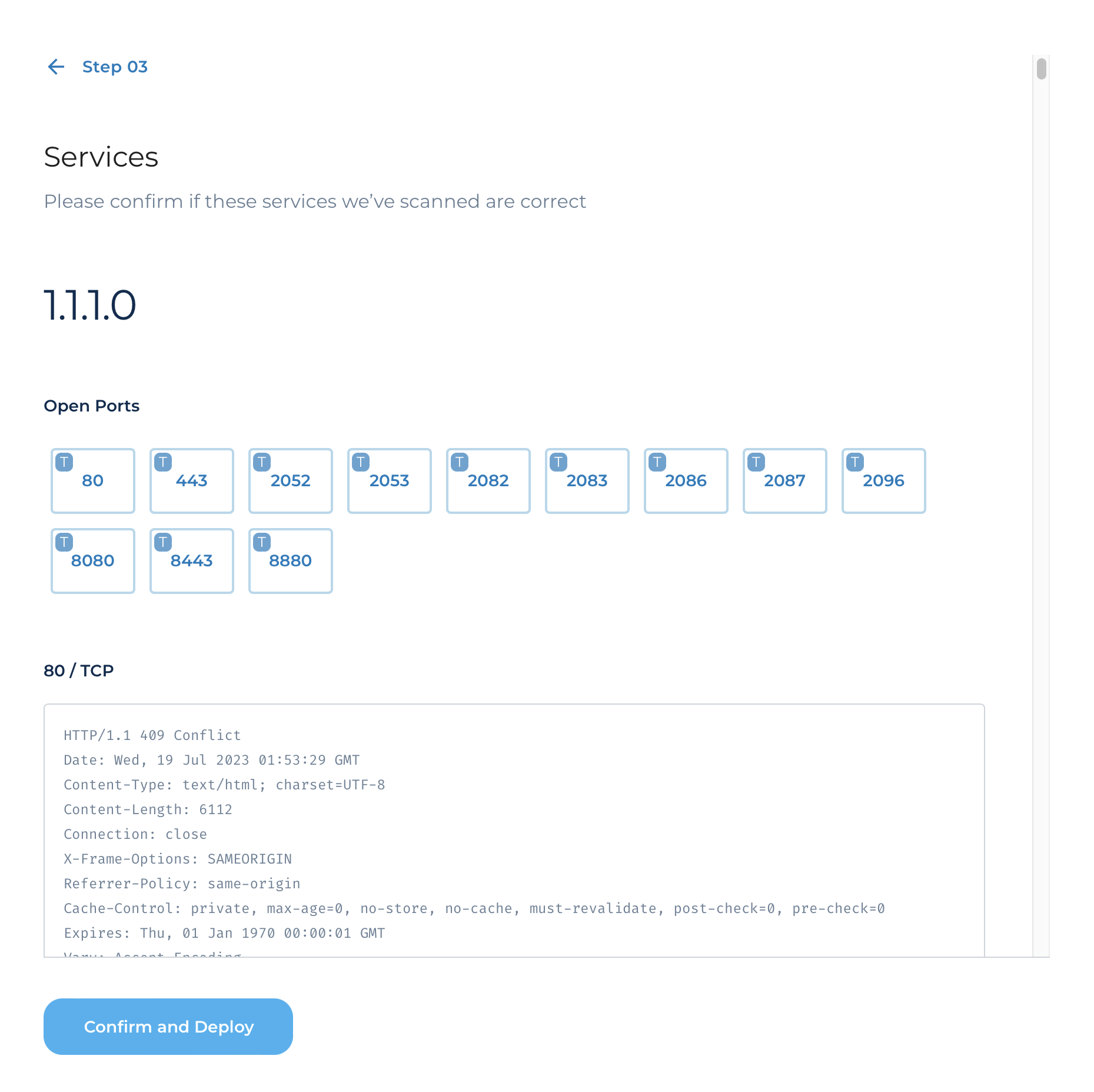Pick port 2082 from open ports

488,481
